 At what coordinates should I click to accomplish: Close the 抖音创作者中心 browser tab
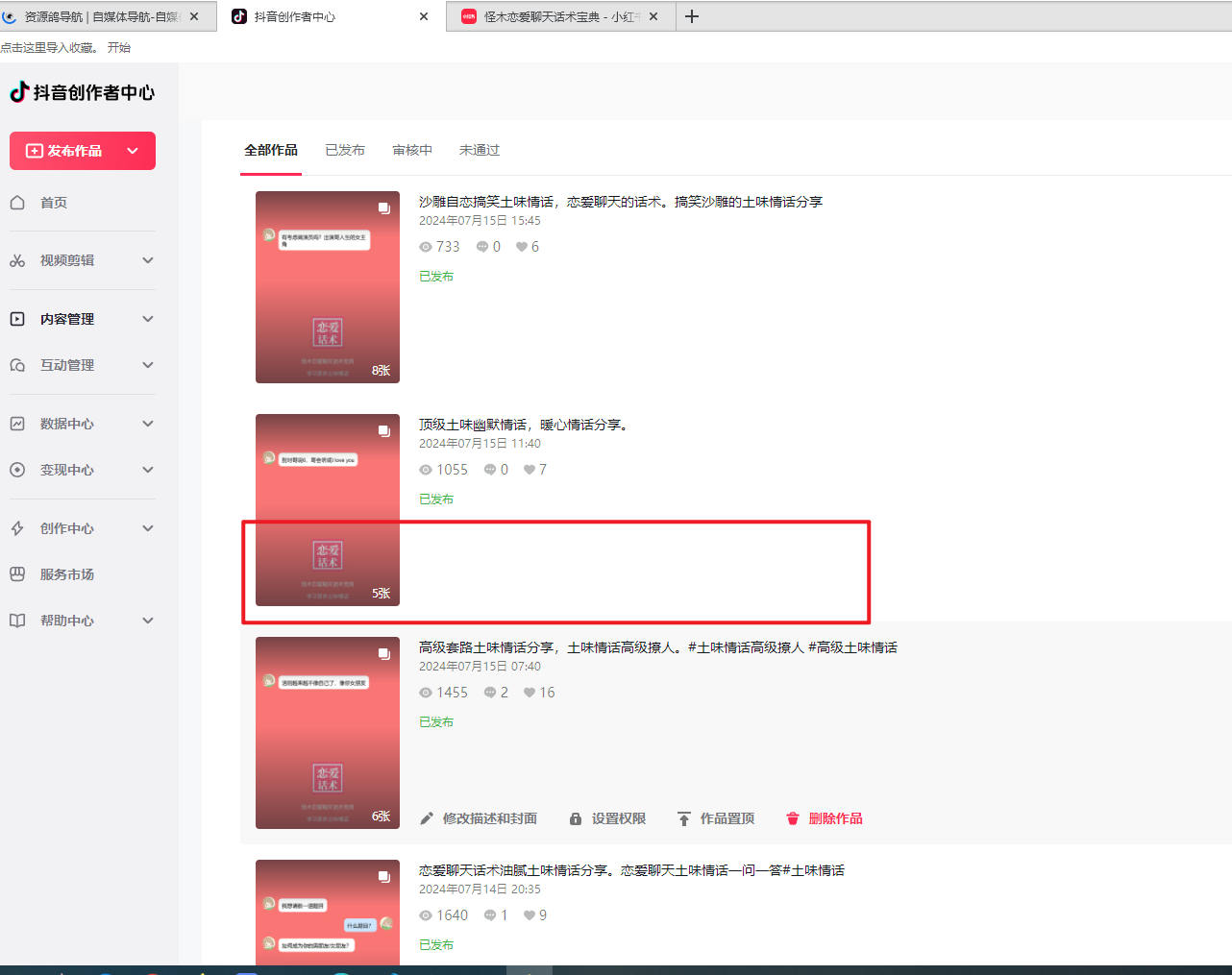coord(424,16)
